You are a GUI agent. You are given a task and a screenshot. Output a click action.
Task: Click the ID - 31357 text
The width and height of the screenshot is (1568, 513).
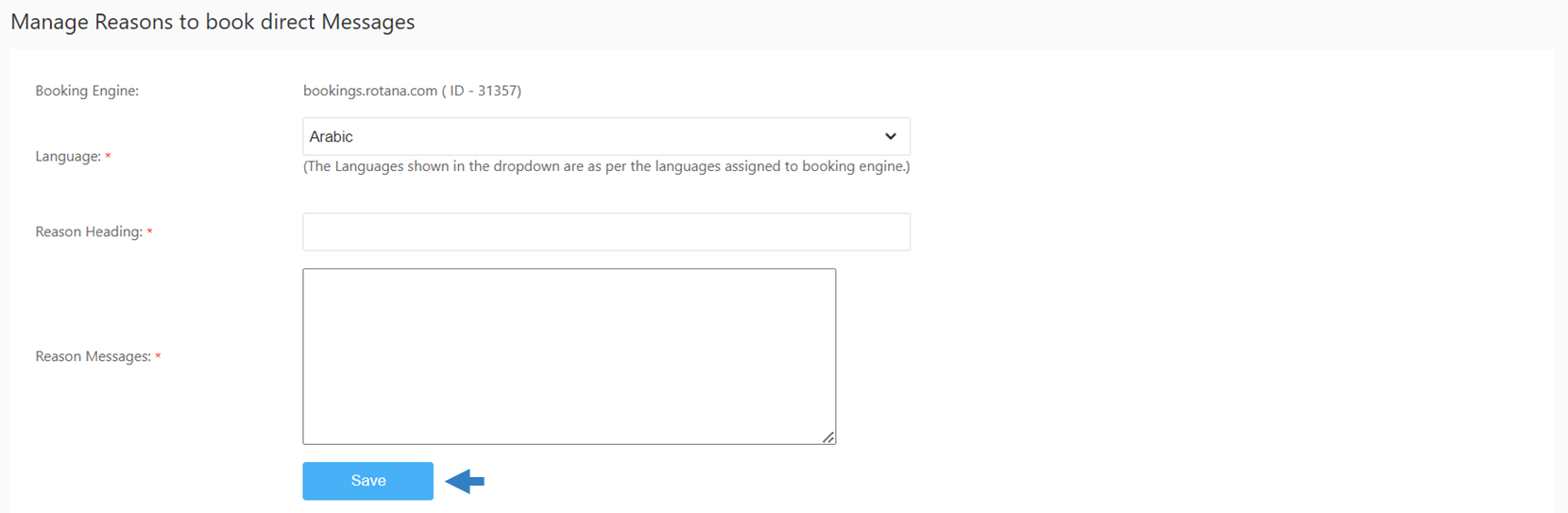tap(482, 91)
